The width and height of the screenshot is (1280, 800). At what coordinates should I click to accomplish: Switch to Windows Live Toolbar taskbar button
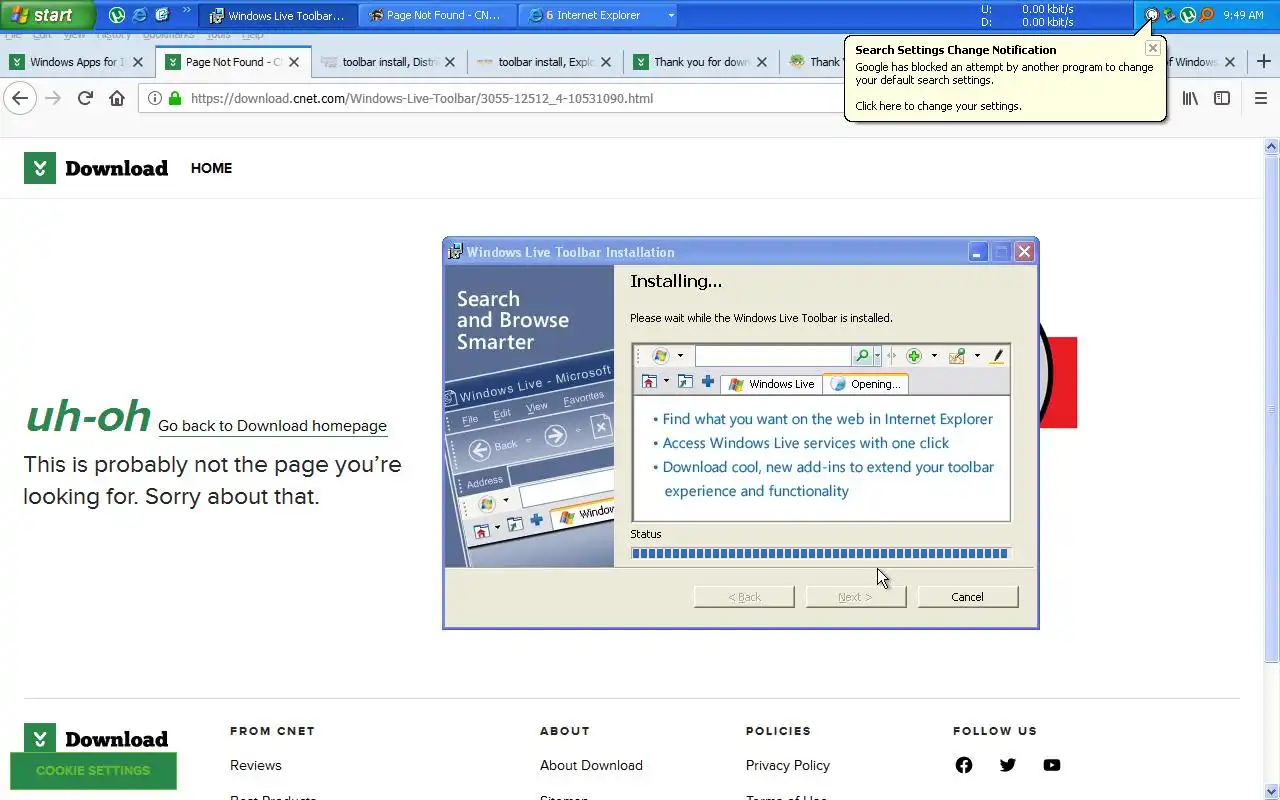[x=278, y=15]
